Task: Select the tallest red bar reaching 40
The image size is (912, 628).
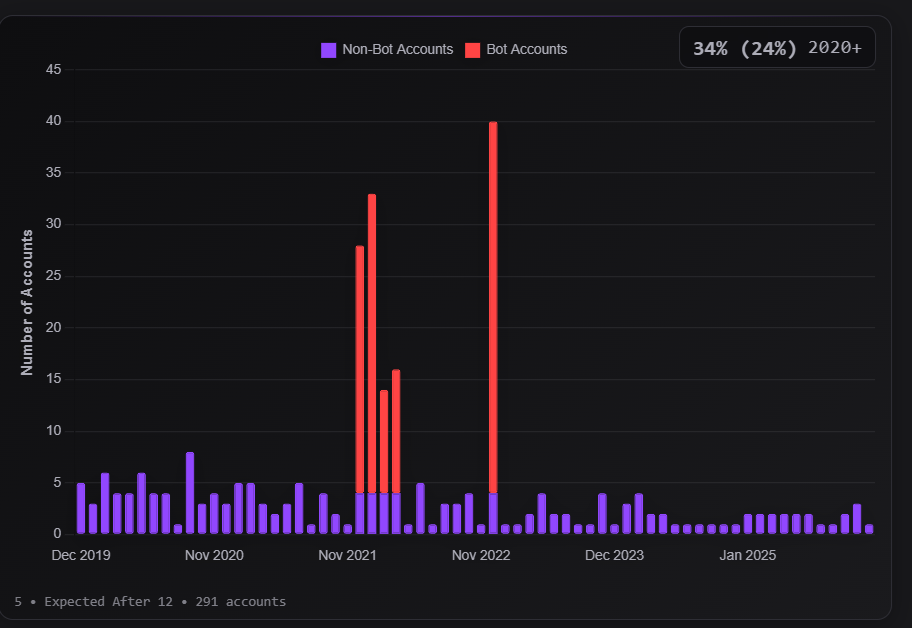Action: tap(493, 308)
